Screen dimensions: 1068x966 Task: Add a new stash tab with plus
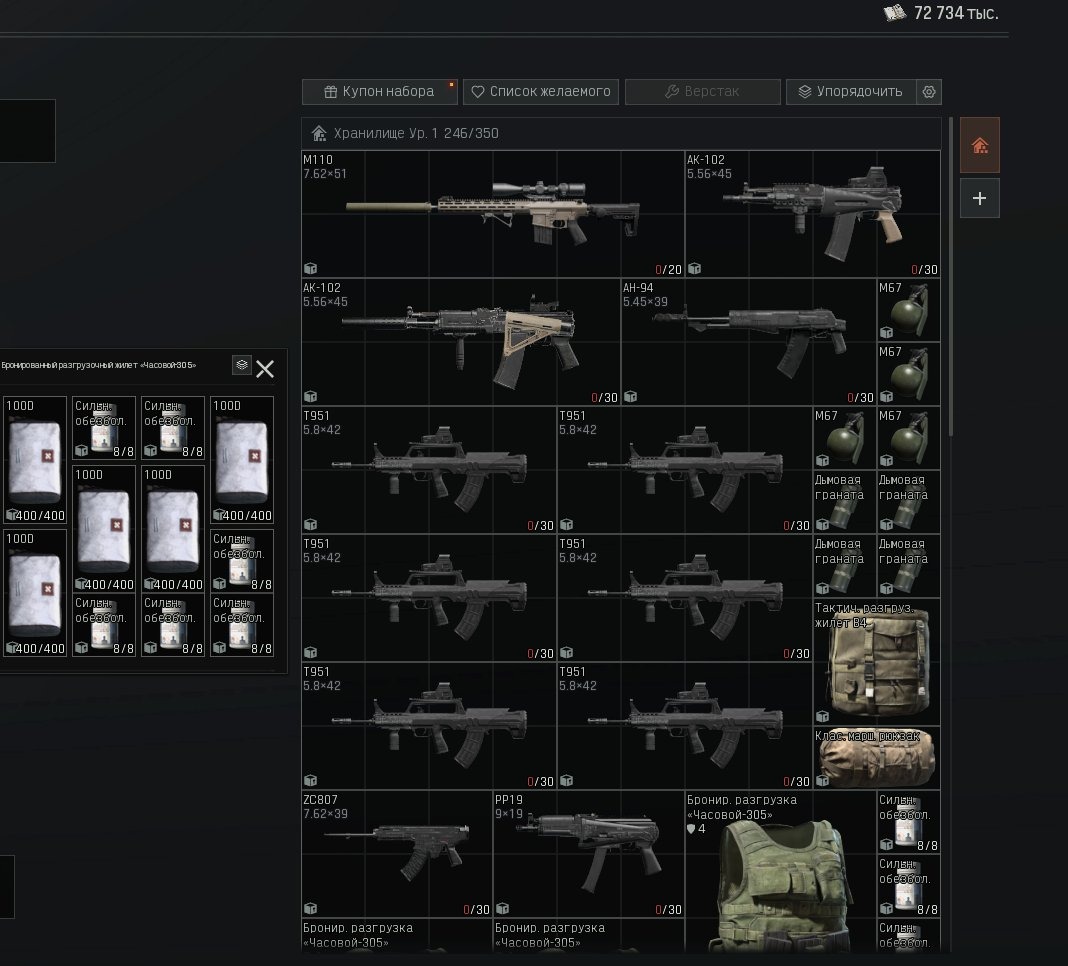(979, 198)
